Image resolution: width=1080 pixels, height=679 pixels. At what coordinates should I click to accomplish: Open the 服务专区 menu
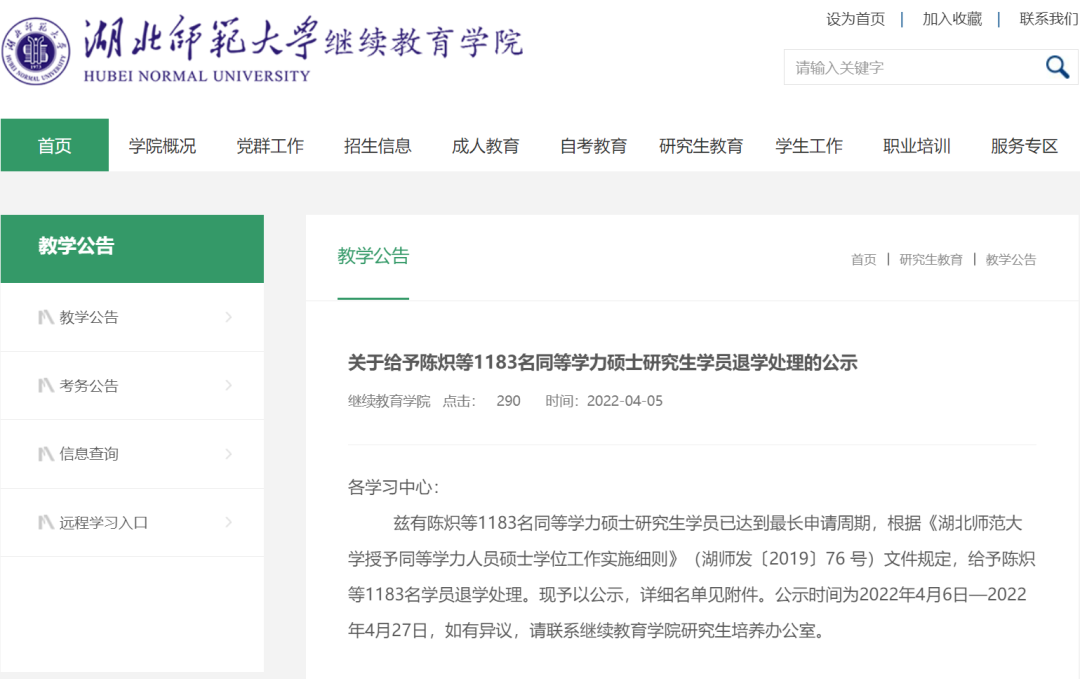pyautogui.click(x=1024, y=145)
